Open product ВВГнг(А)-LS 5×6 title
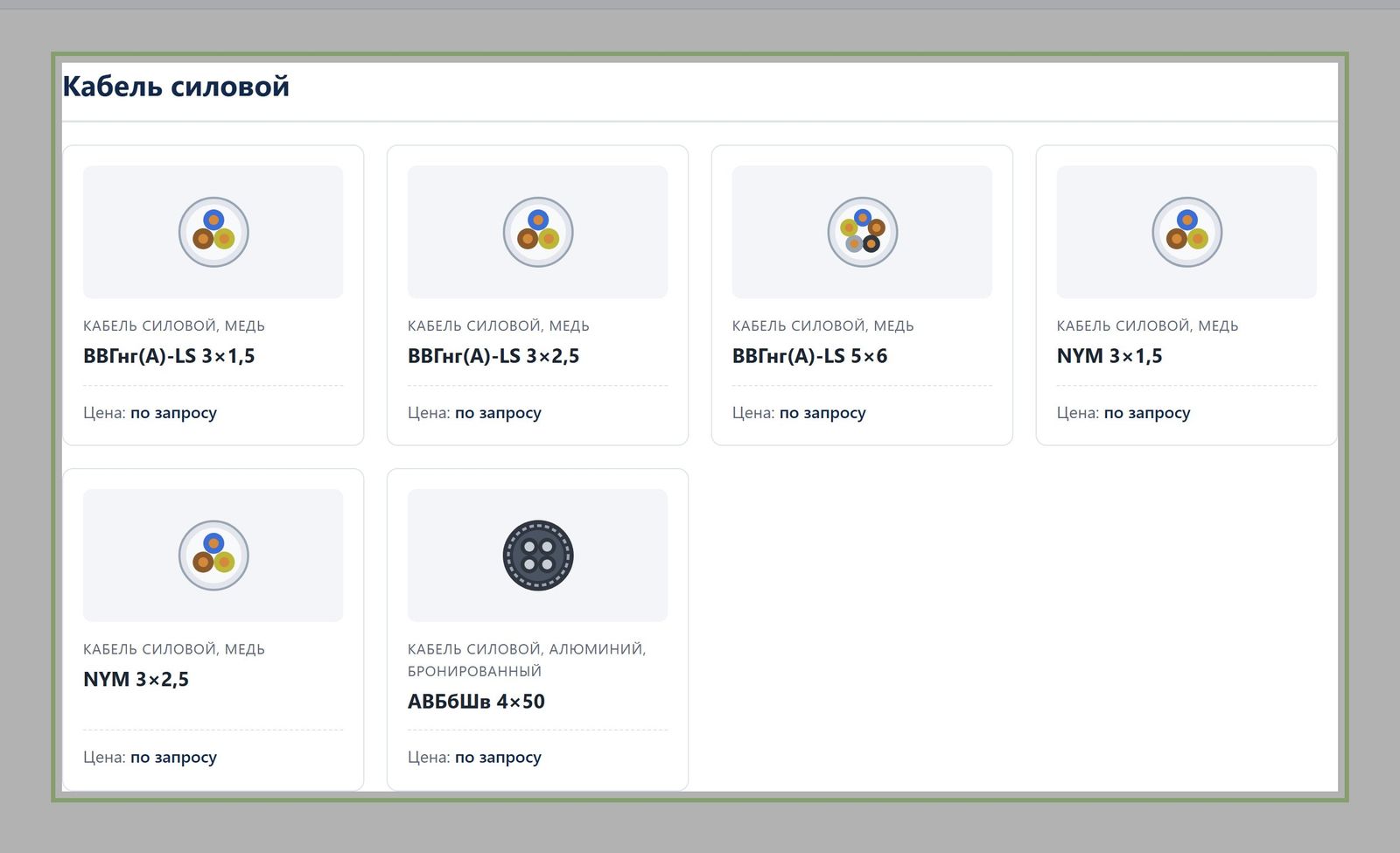 pyautogui.click(x=809, y=356)
